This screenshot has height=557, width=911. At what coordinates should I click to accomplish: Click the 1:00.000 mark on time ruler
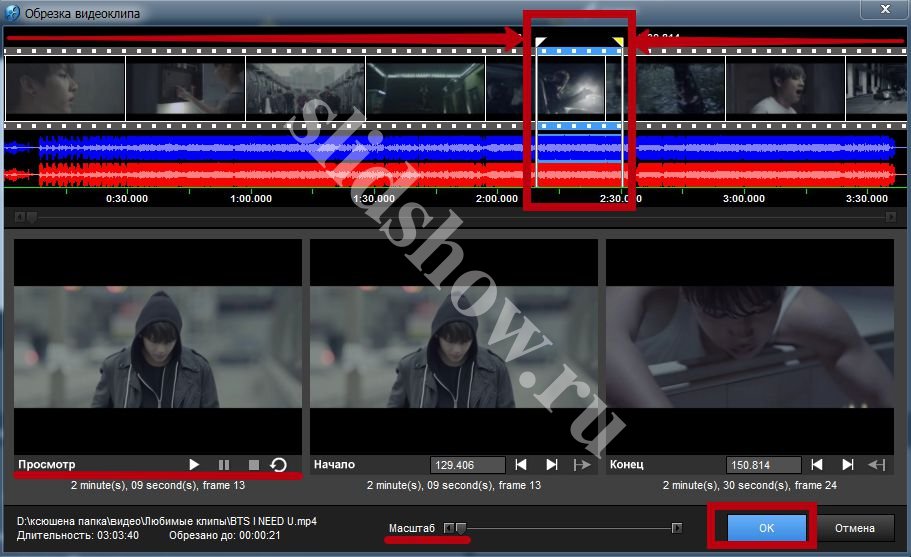pos(251,199)
